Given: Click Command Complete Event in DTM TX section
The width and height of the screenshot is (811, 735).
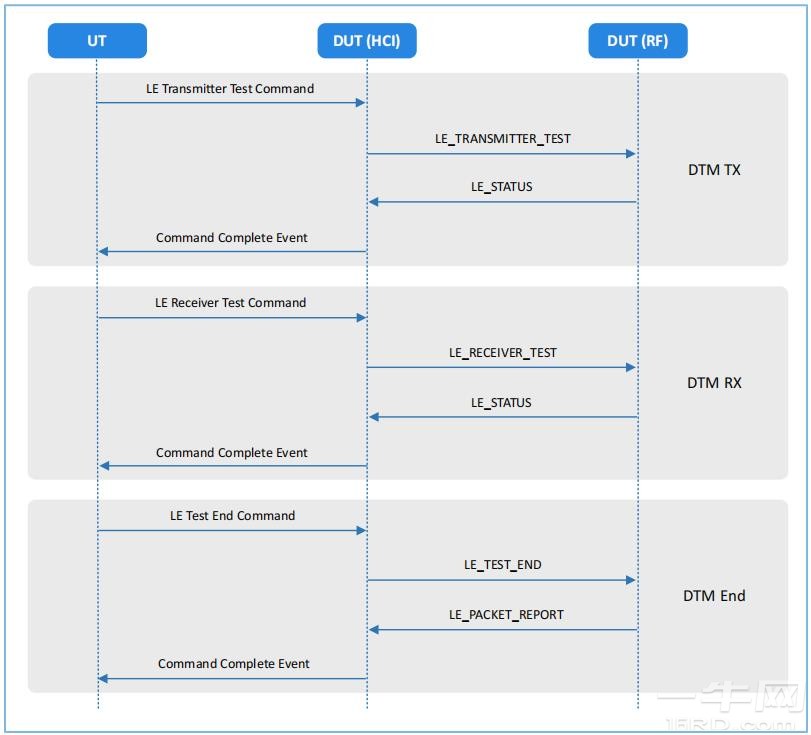Looking at the screenshot, I should click(x=232, y=238).
